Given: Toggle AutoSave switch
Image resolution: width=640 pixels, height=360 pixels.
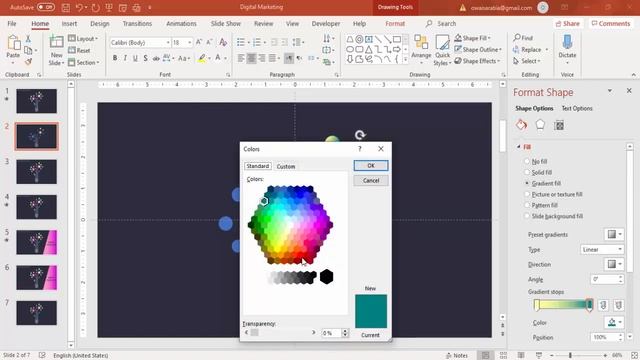Looking at the screenshot, I should tap(46, 7).
